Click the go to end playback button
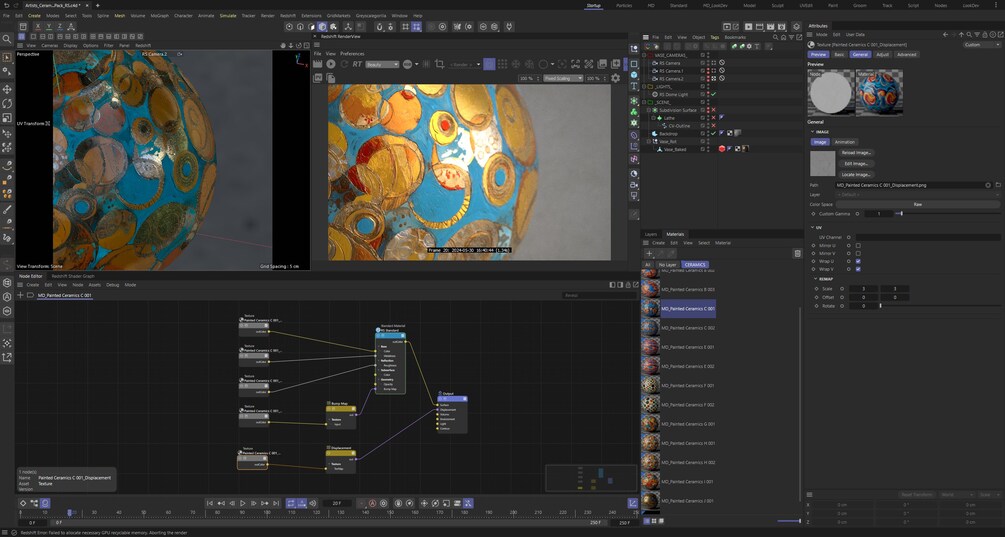1005x537 pixels. 276,504
